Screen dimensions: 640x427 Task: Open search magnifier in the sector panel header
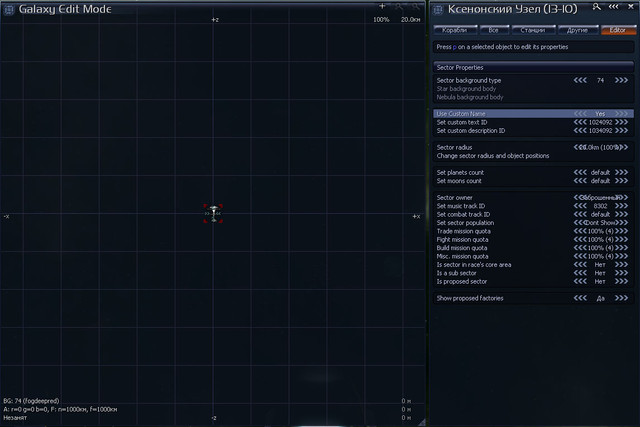pyautogui.click(x=596, y=7)
